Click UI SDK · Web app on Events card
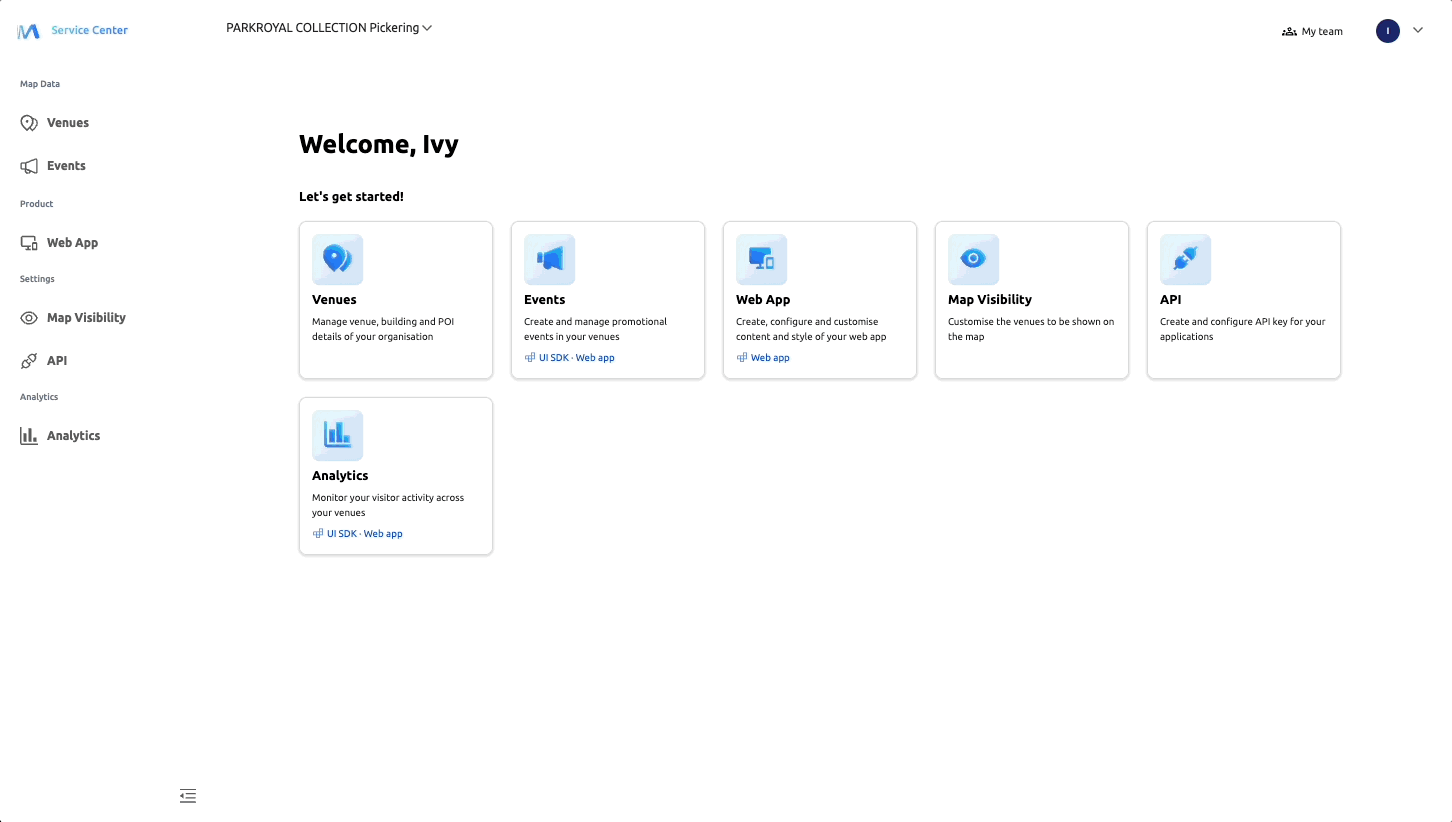This screenshot has width=1452, height=822. click(x=570, y=358)
